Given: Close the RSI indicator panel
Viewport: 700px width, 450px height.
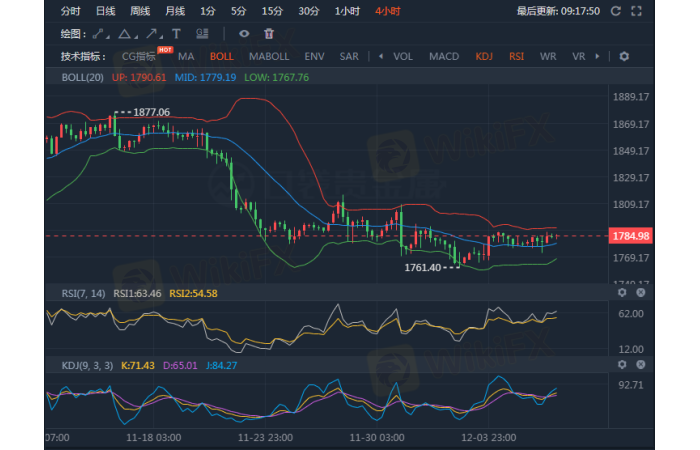Looking at the screenshot, I should [x=641, y=293].
